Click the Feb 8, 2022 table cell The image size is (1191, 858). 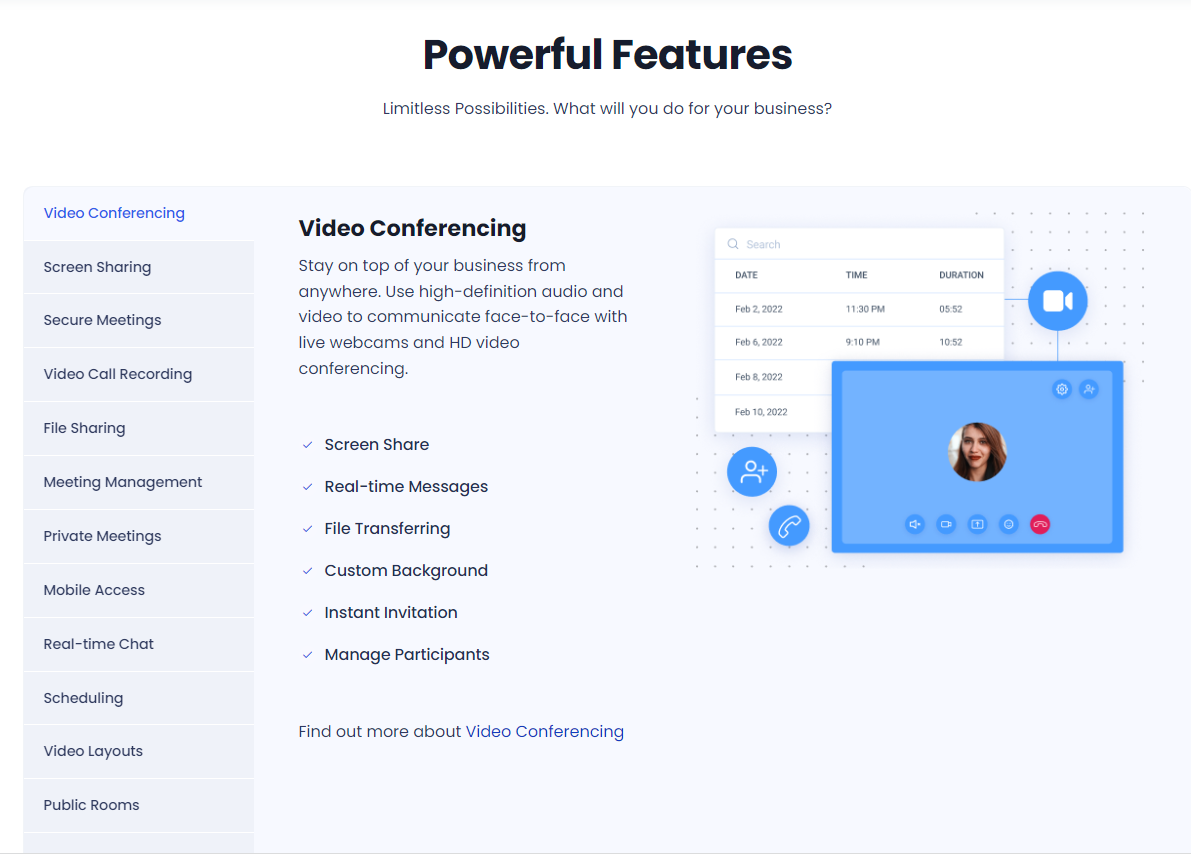(759, 377)
